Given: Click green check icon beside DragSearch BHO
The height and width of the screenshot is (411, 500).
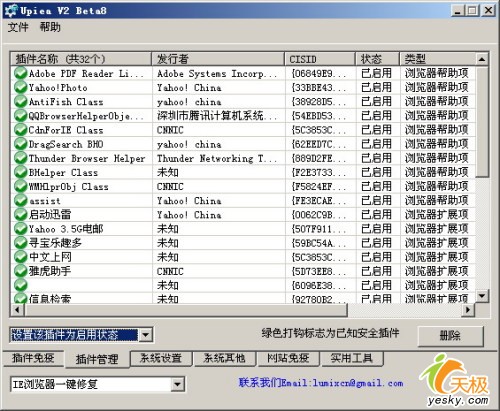Looking at the screenshot, I should [x=21, y=144].
